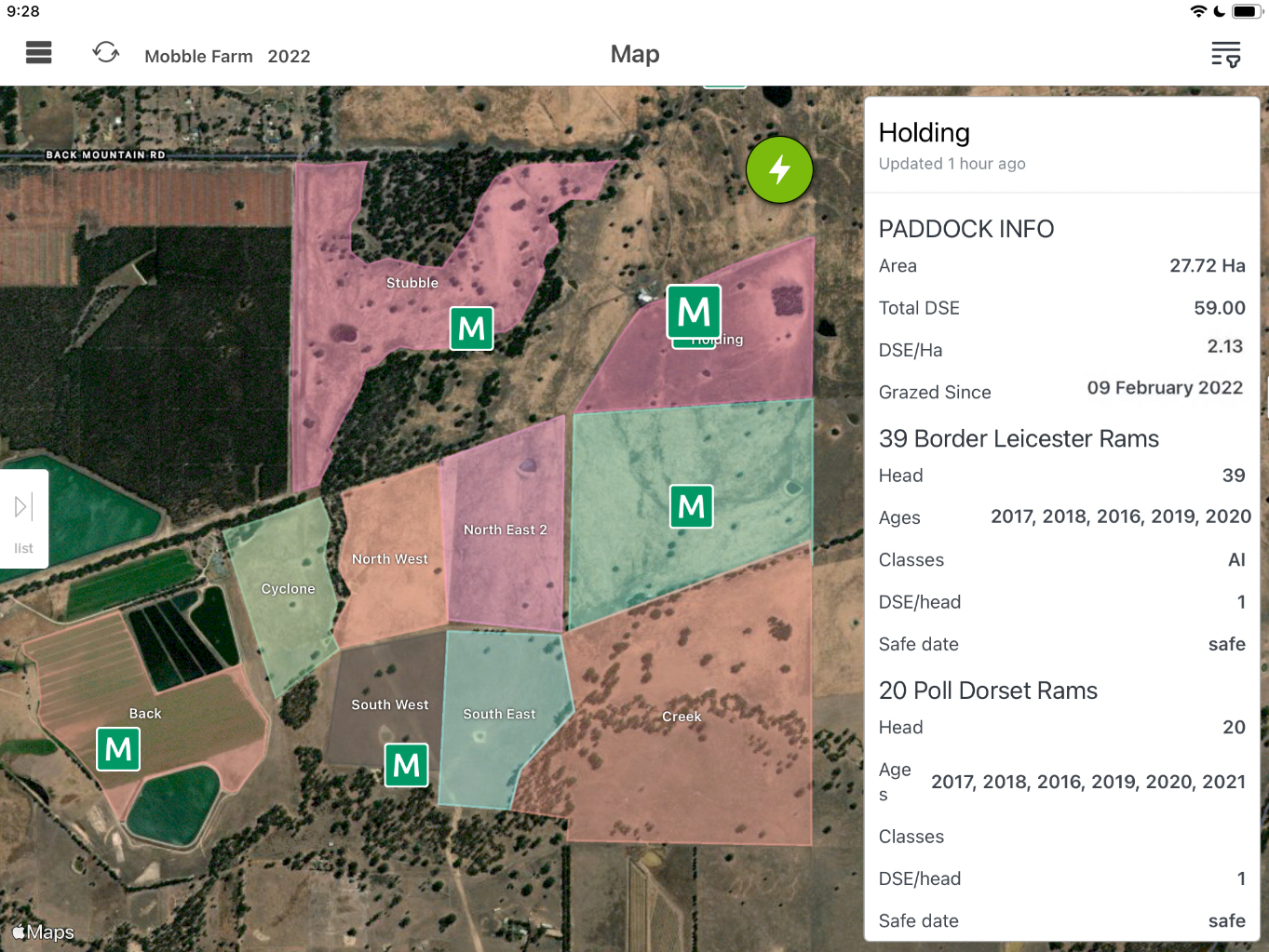
Task: Select the mob marker in Stubble paddock
Action: coord(472,329)
